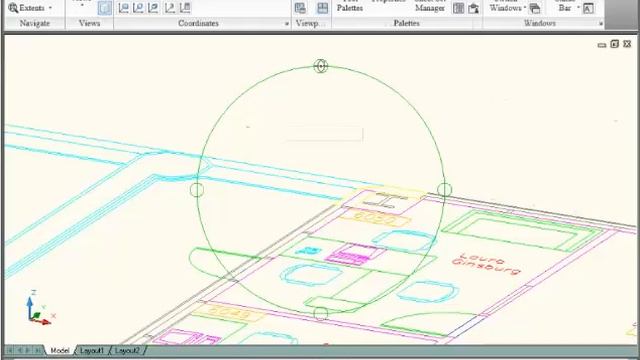Click the previous-tab arrow beside Model tab

point(19,350)
